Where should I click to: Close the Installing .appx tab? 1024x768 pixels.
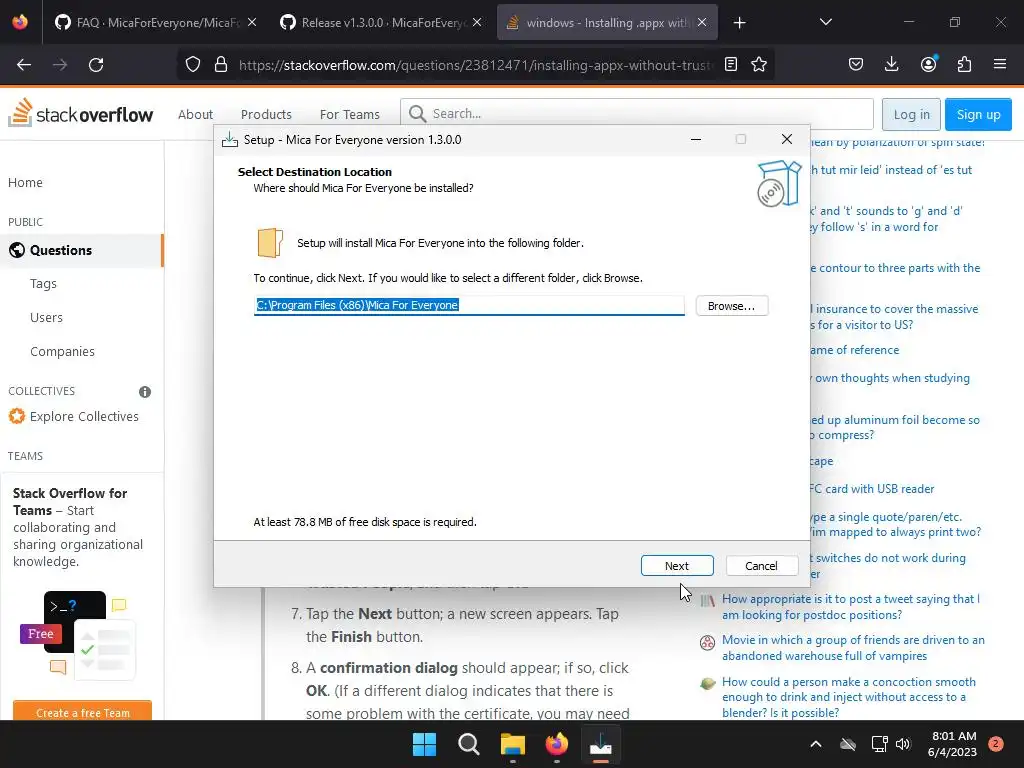pos(702,22)
